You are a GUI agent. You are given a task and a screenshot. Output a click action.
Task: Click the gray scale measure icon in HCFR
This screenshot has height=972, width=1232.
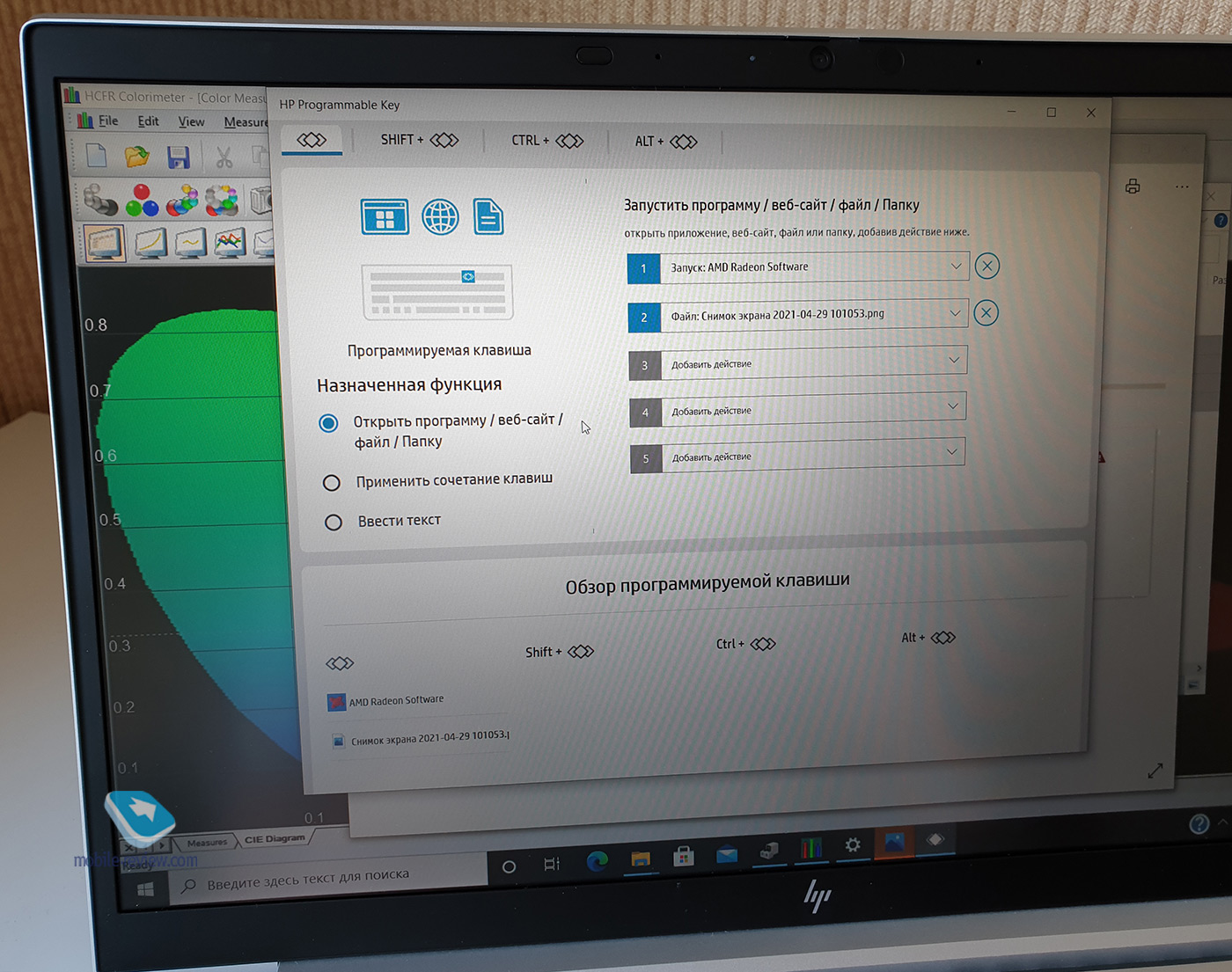click(99, 200)
